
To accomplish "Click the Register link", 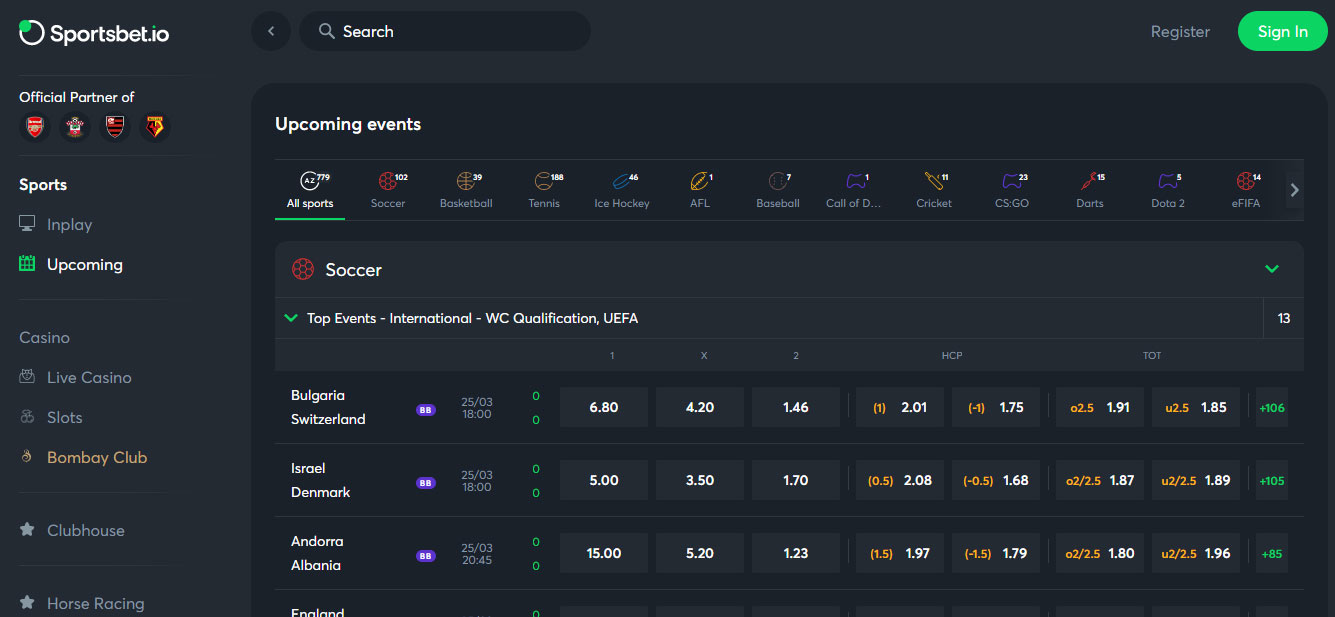I will click(x=1180, y=31).
